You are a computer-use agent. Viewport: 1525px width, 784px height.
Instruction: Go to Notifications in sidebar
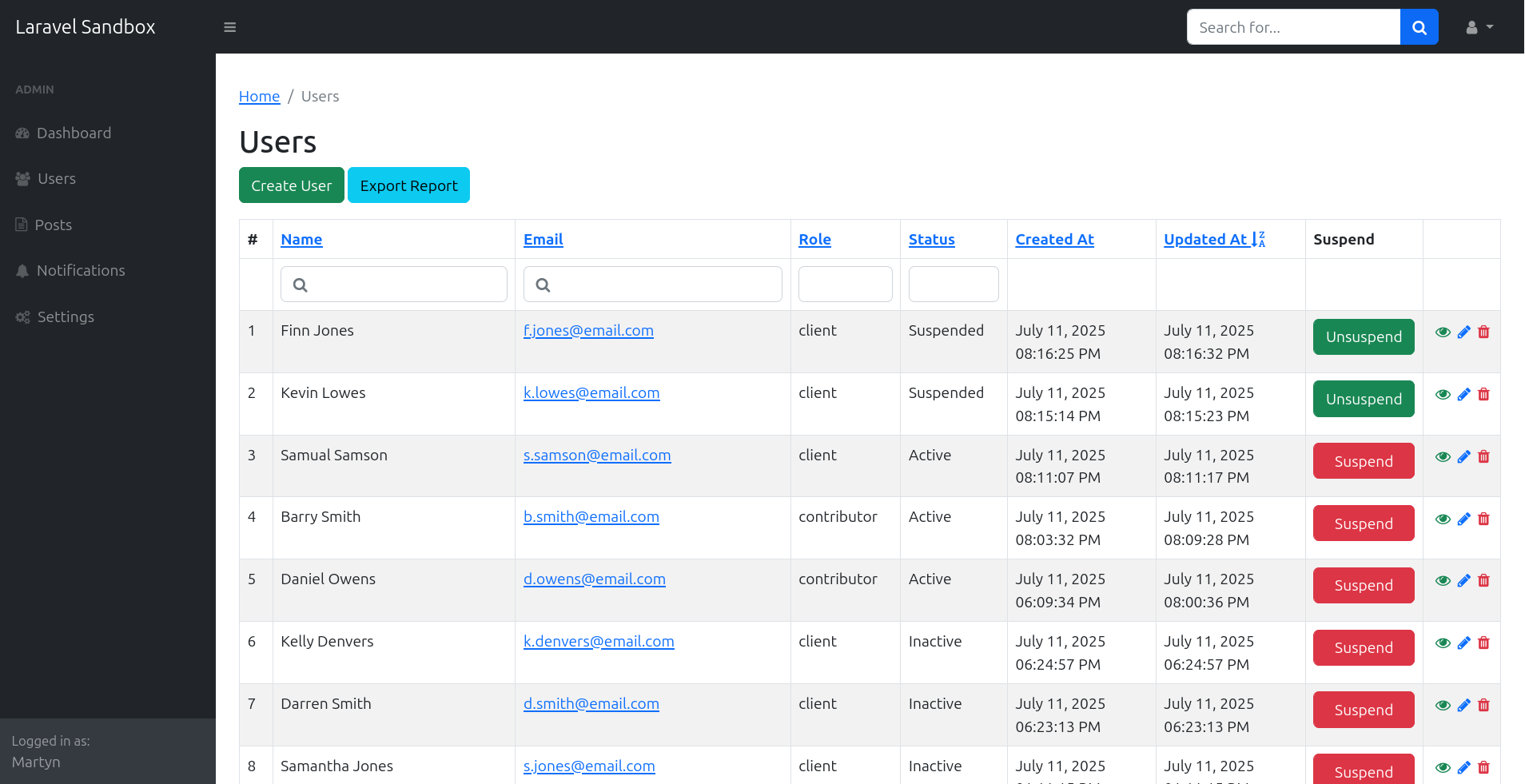pyautogui.click(x=81, y=271)
